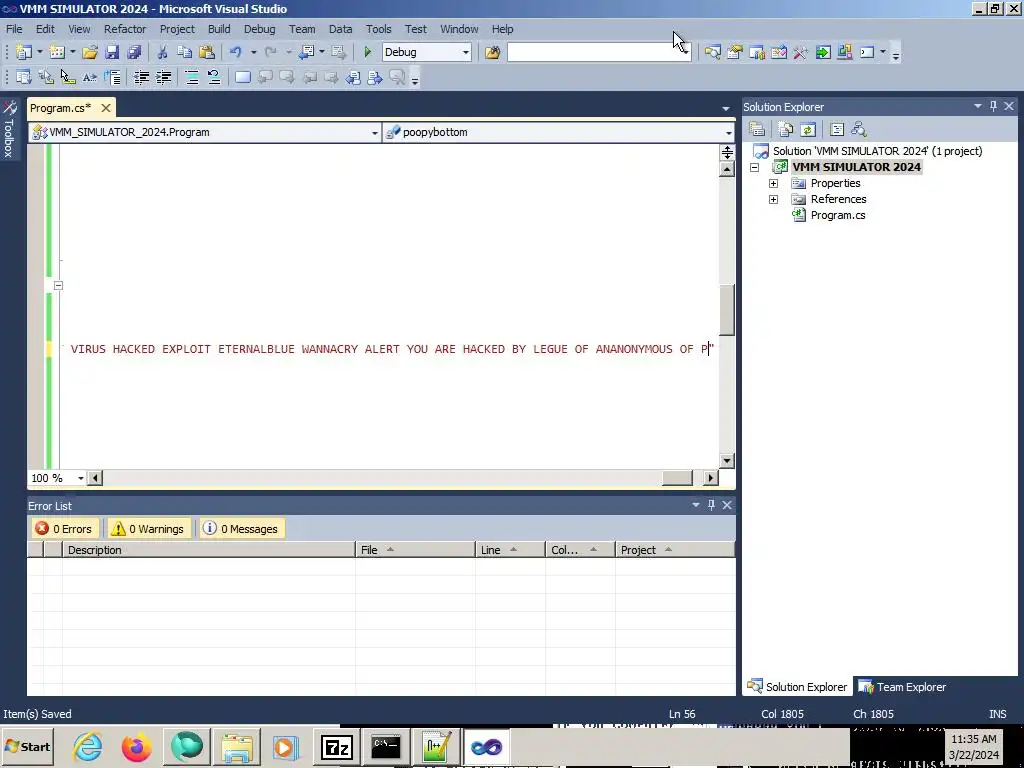Click View Class Diagram icon in Solution Explorer
The image size is (1024, 768).
859,129
